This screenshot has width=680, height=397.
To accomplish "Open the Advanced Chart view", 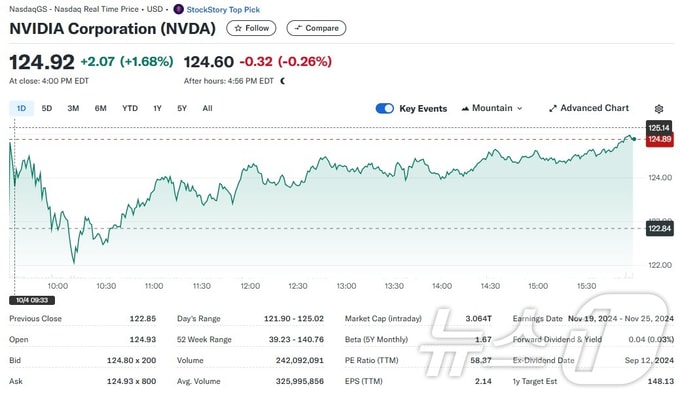I will (x=589, y=108).
